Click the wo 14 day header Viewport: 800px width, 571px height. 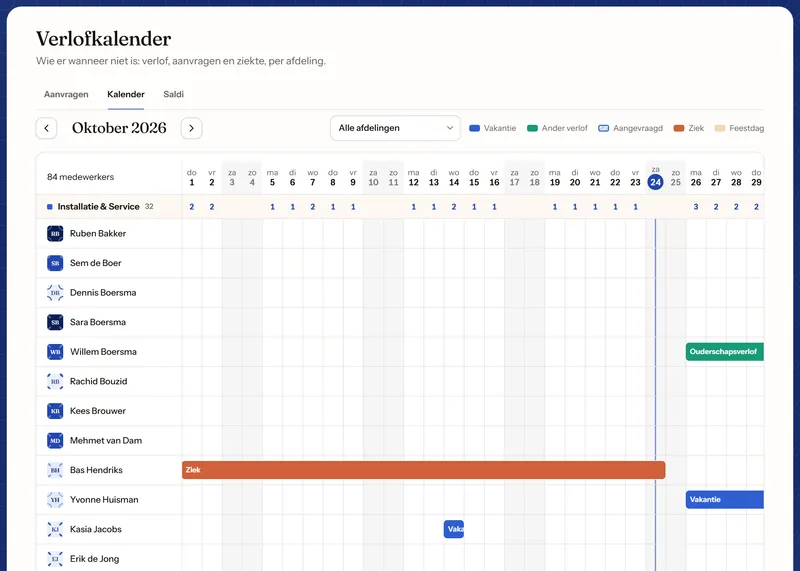pyautogui.click(x=454, y=178)
